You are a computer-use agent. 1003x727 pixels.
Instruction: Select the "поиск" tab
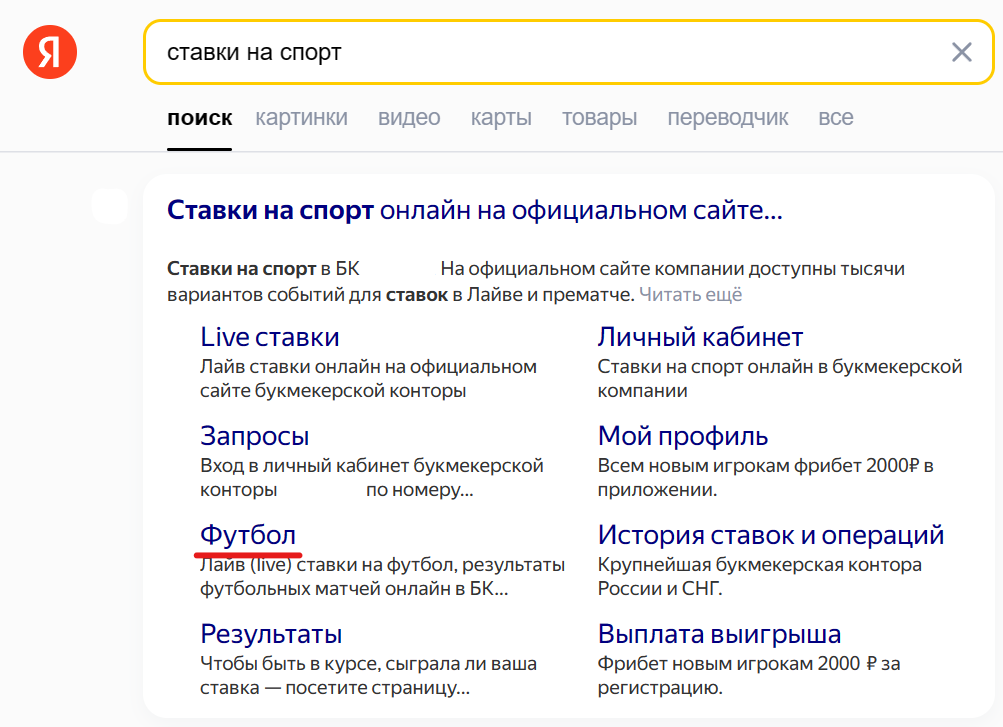200,118
